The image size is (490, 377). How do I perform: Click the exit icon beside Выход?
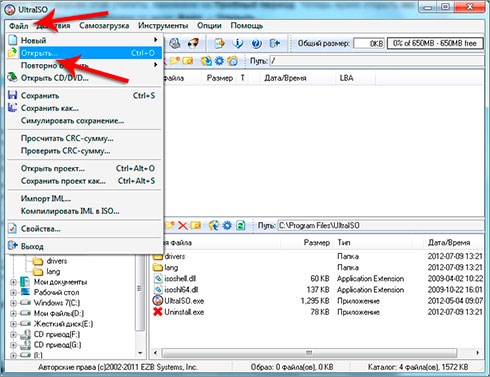[x=13, y=246]
